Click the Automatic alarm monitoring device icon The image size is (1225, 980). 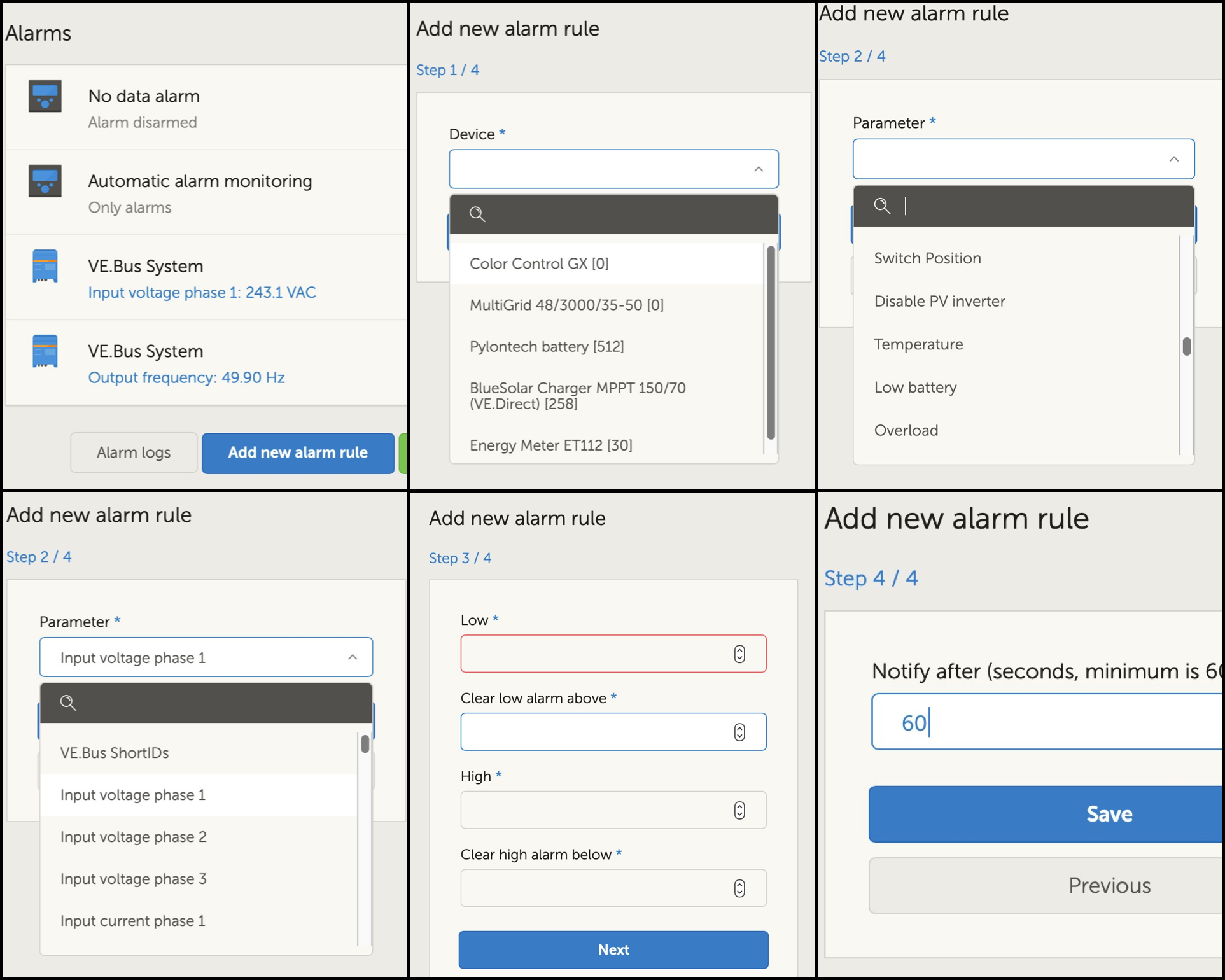45,181
